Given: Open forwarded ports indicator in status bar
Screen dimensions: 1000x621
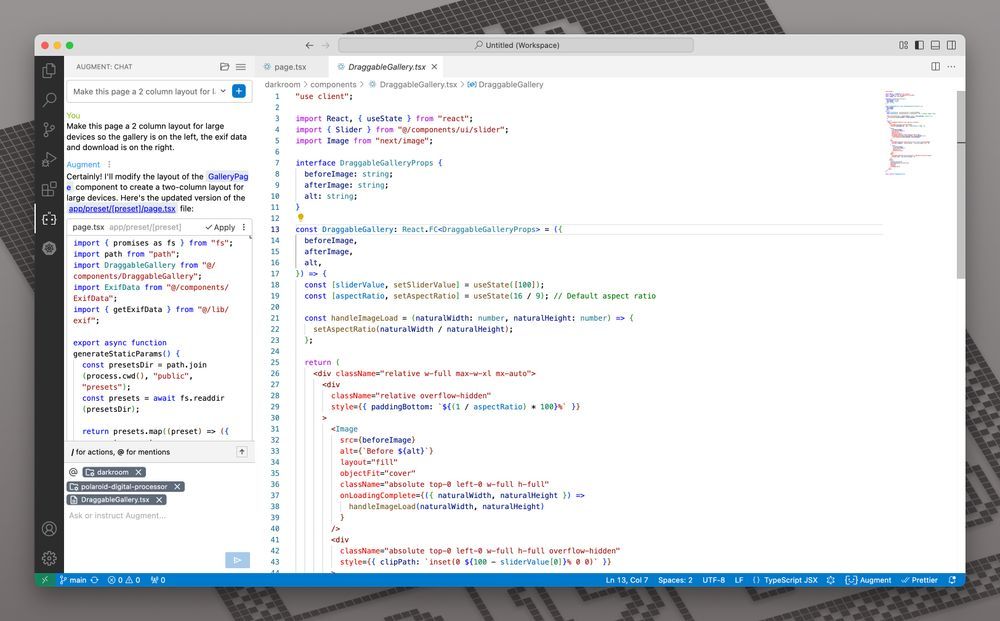Looking at the screenshot, I should click(x=158, y=580).
